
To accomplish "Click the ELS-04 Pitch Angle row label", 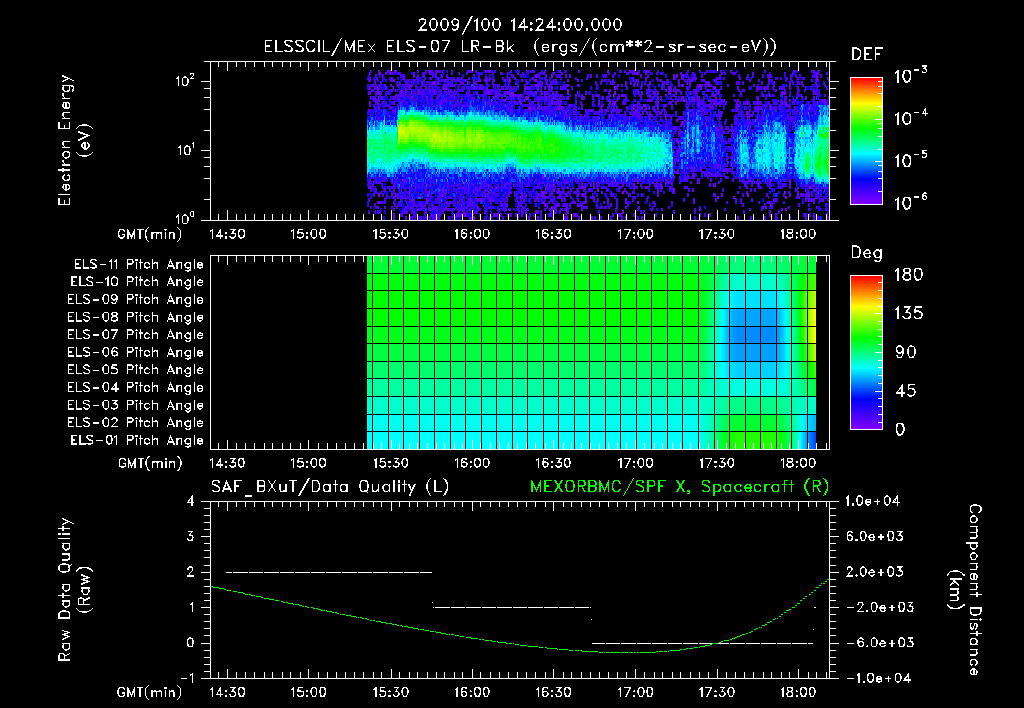I will (136, 387).
